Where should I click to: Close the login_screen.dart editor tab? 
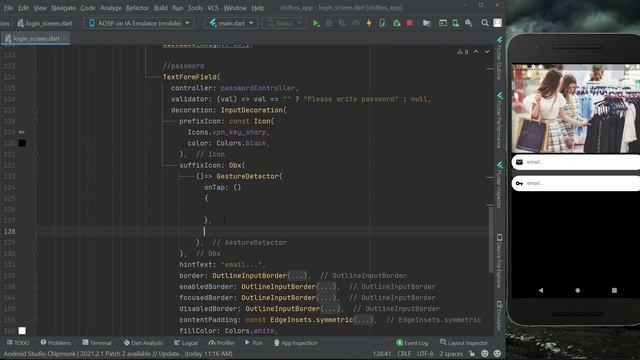pos(65,38)
